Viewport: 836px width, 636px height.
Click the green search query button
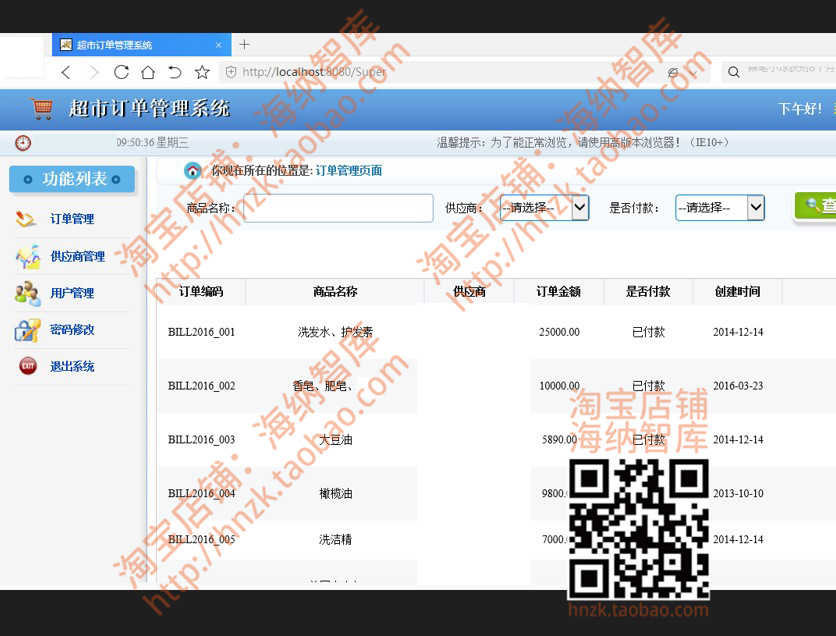pos(815,205)
